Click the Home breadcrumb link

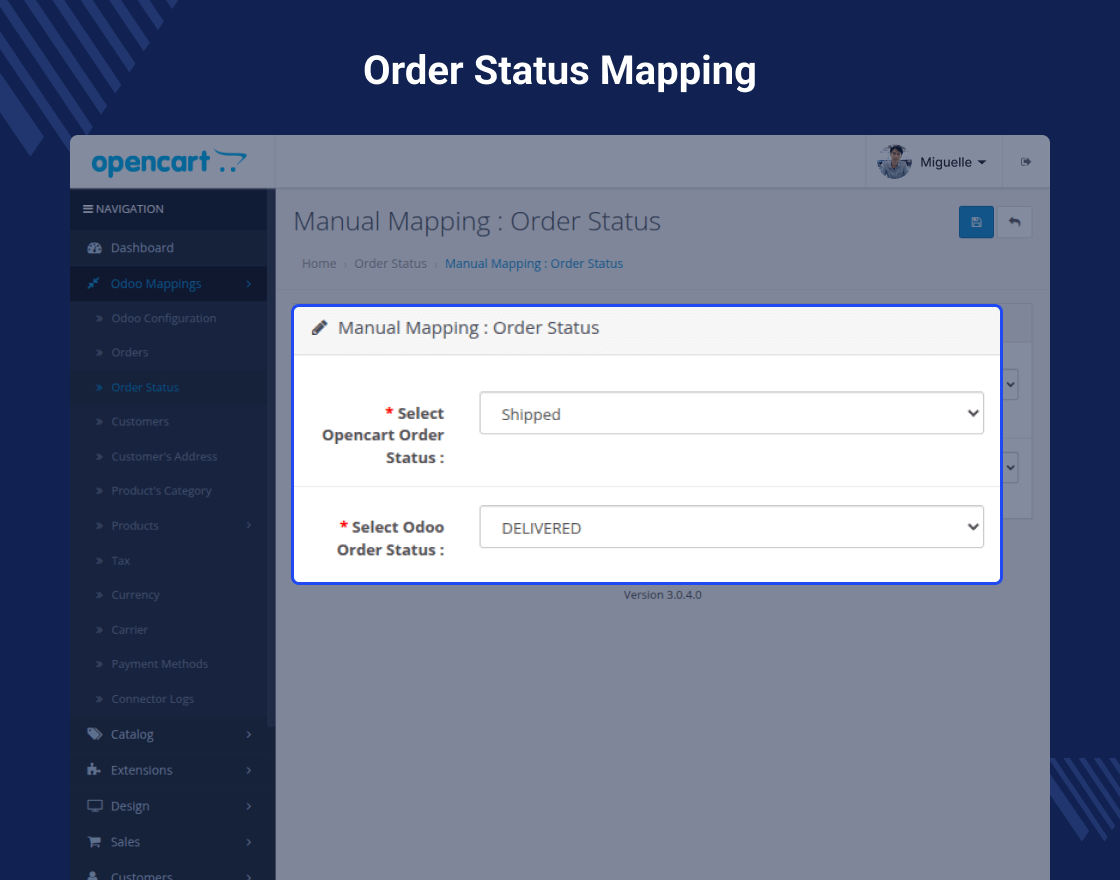click(x=319, y=264)
